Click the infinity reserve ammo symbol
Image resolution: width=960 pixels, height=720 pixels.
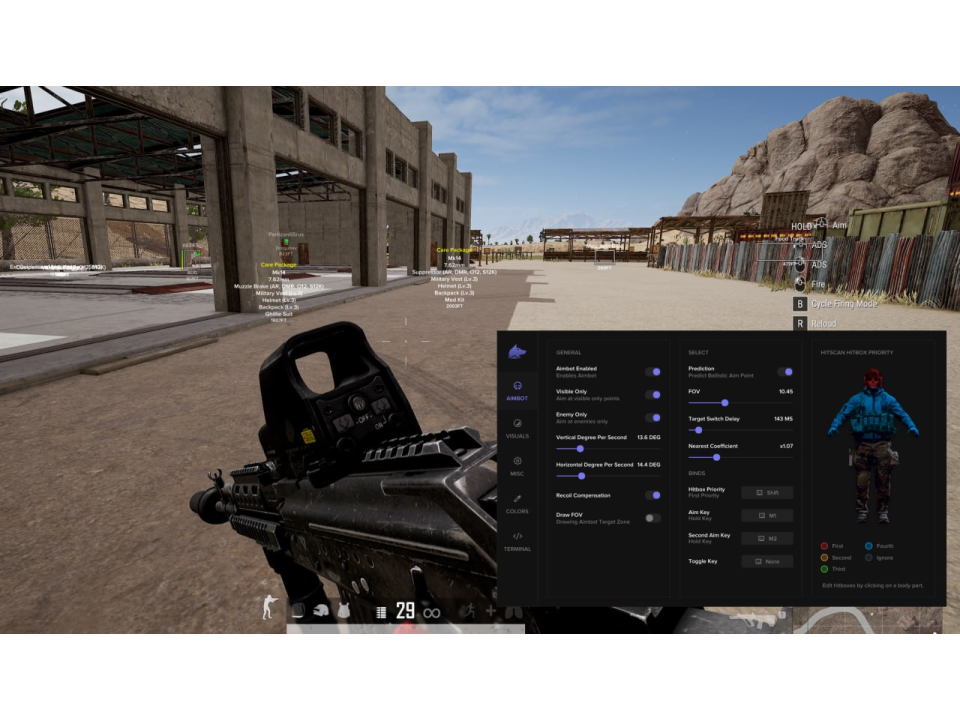pyautogui.click(x=432, y=613)
